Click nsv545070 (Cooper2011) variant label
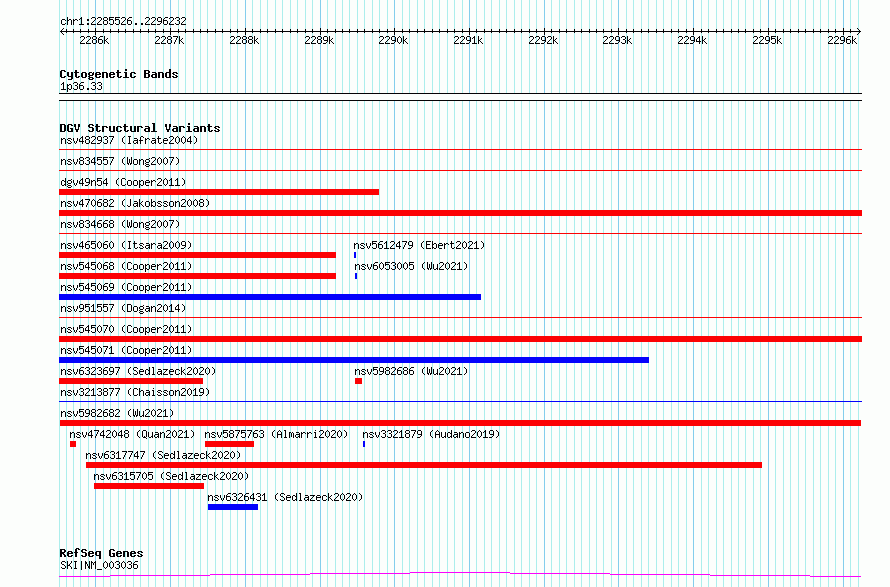Image resolution: width=890 pixels, height=587 pixels. click(x=126, y=329)
